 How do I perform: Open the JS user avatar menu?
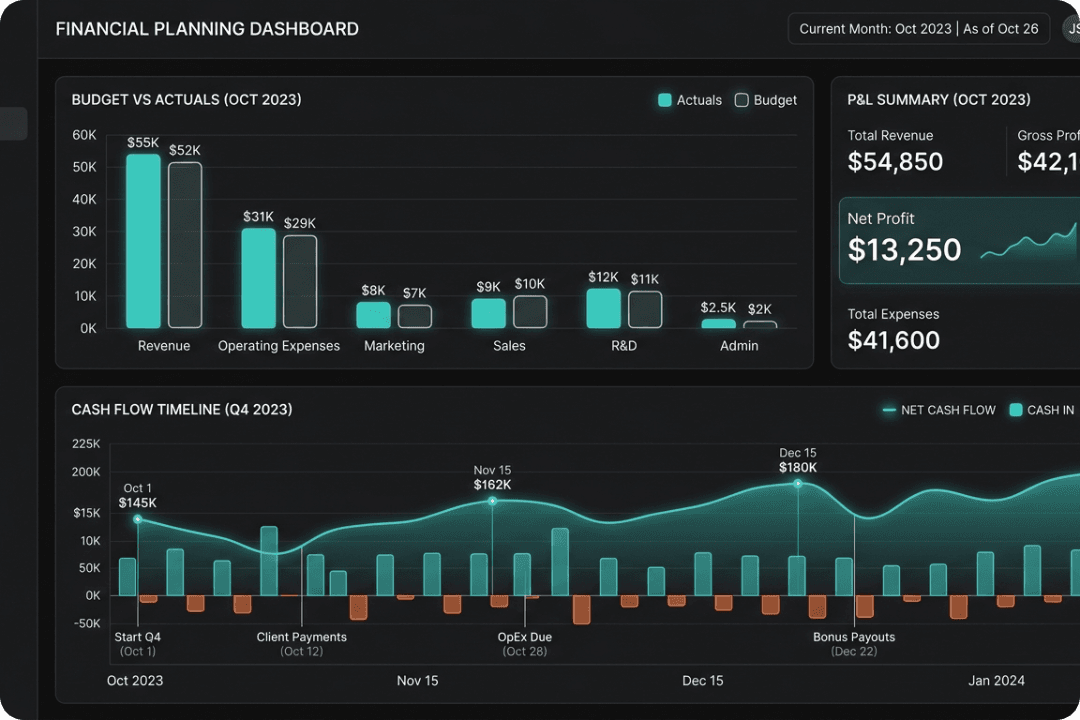1072,29
